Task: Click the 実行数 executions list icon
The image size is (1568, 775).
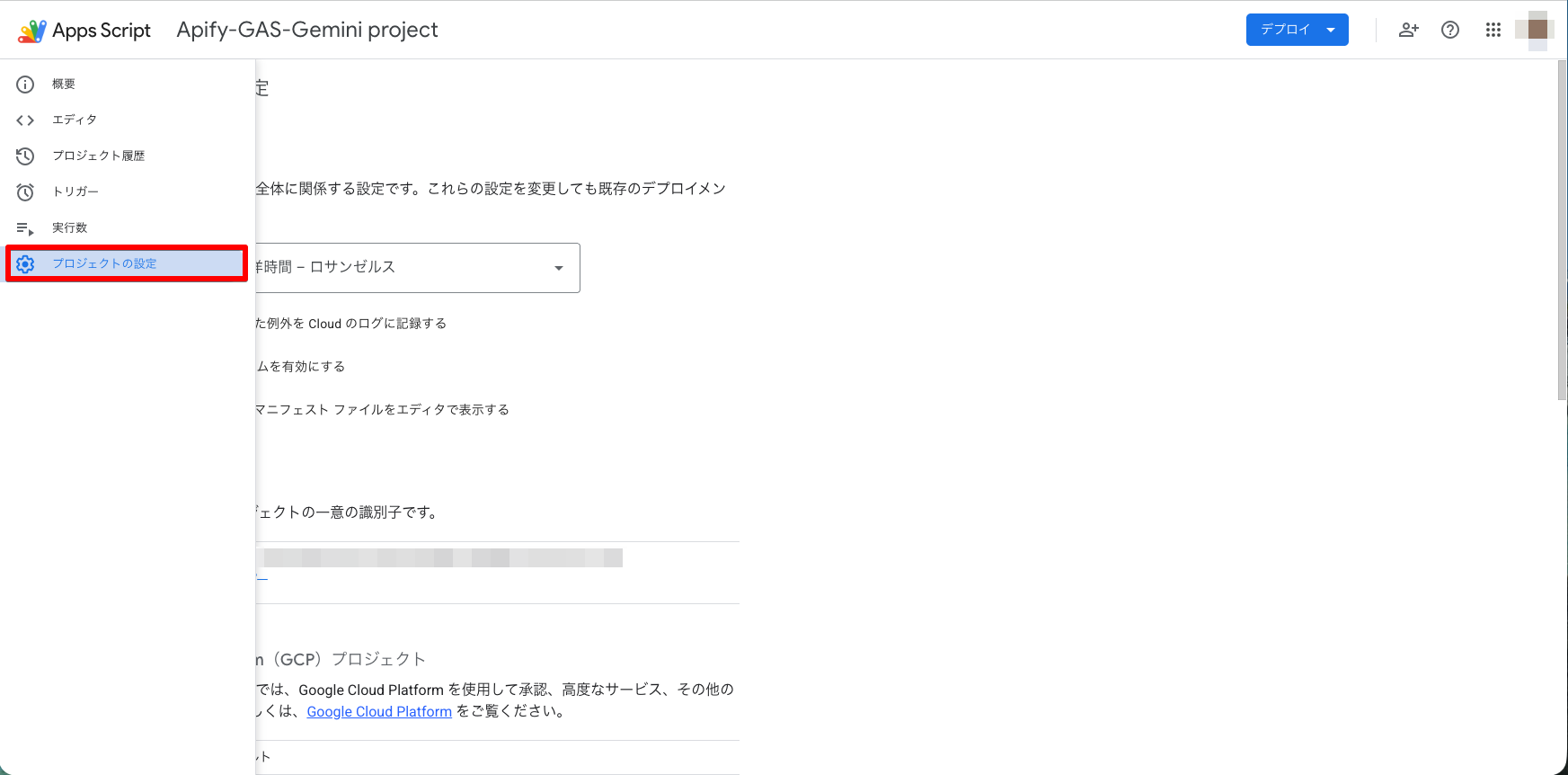Action: pyautogui.click(x=25, y=228)
